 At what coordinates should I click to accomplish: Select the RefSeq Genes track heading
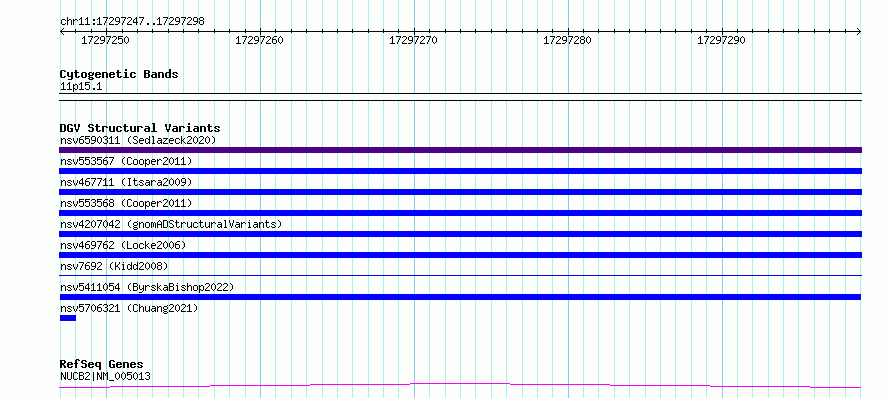[x=102, y=365]
